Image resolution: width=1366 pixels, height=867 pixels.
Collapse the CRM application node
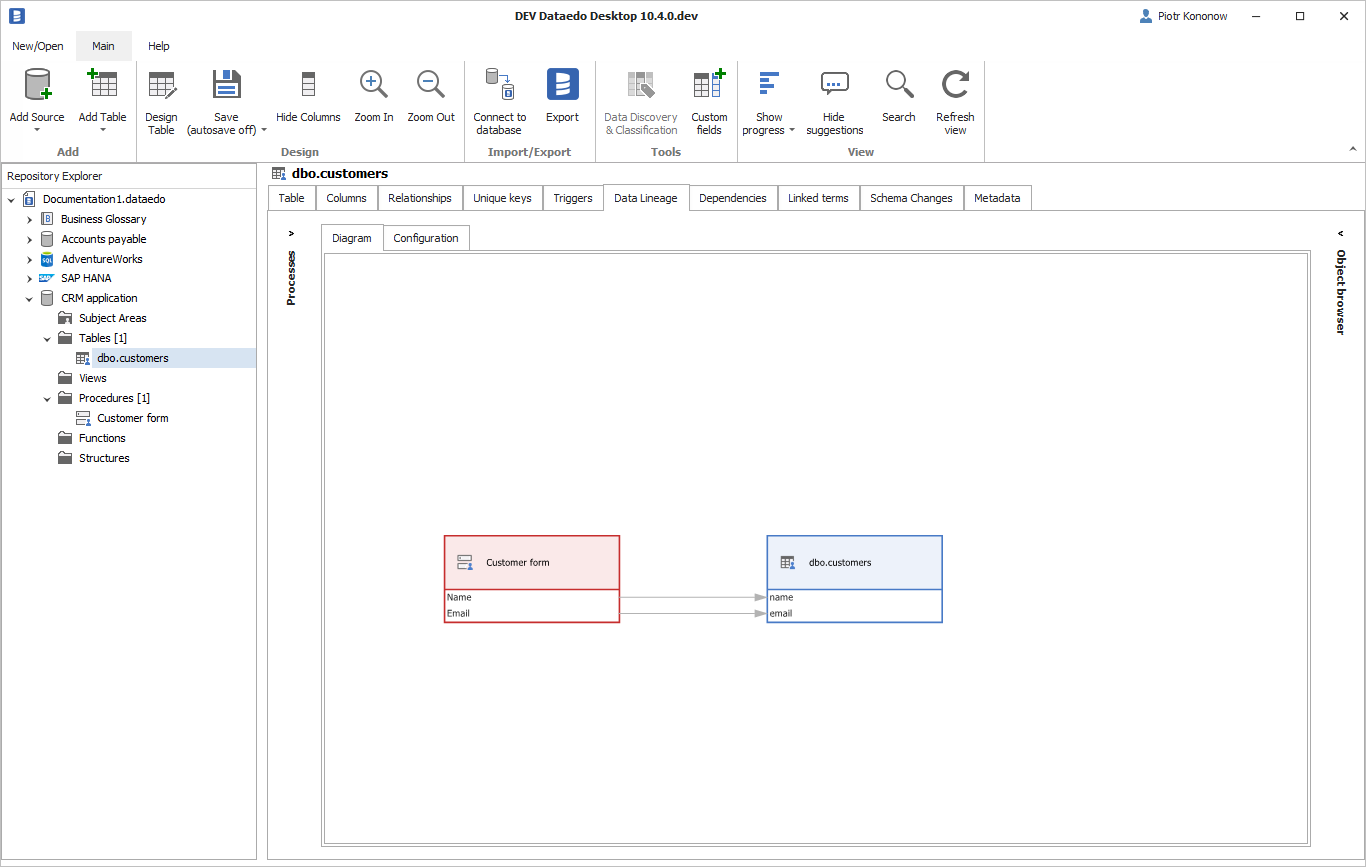[x=29, y=298]
